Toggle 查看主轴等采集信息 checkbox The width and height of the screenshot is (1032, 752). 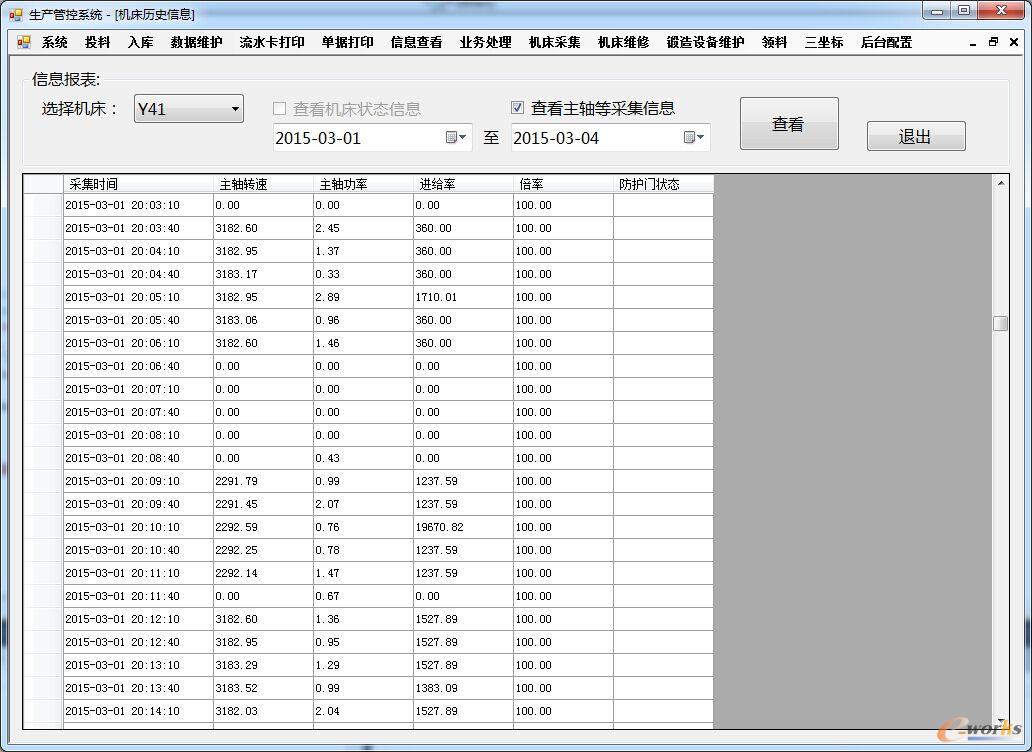point(517,107)
